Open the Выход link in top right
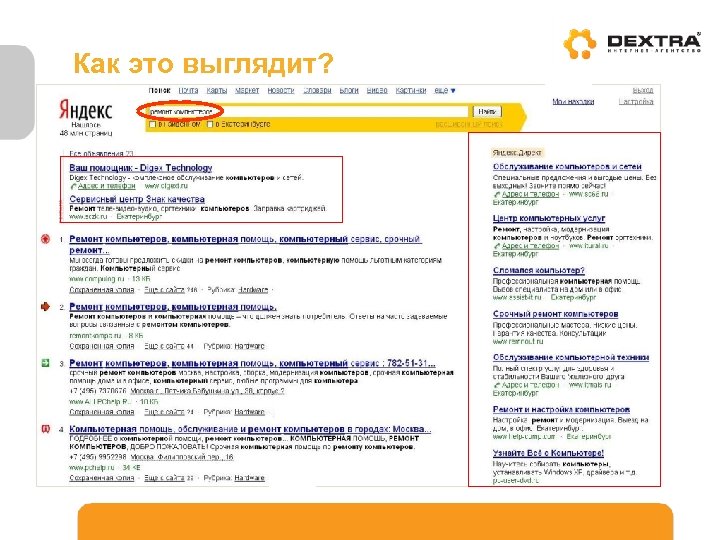This screenshot has width=720, height=540. point(642,90)
